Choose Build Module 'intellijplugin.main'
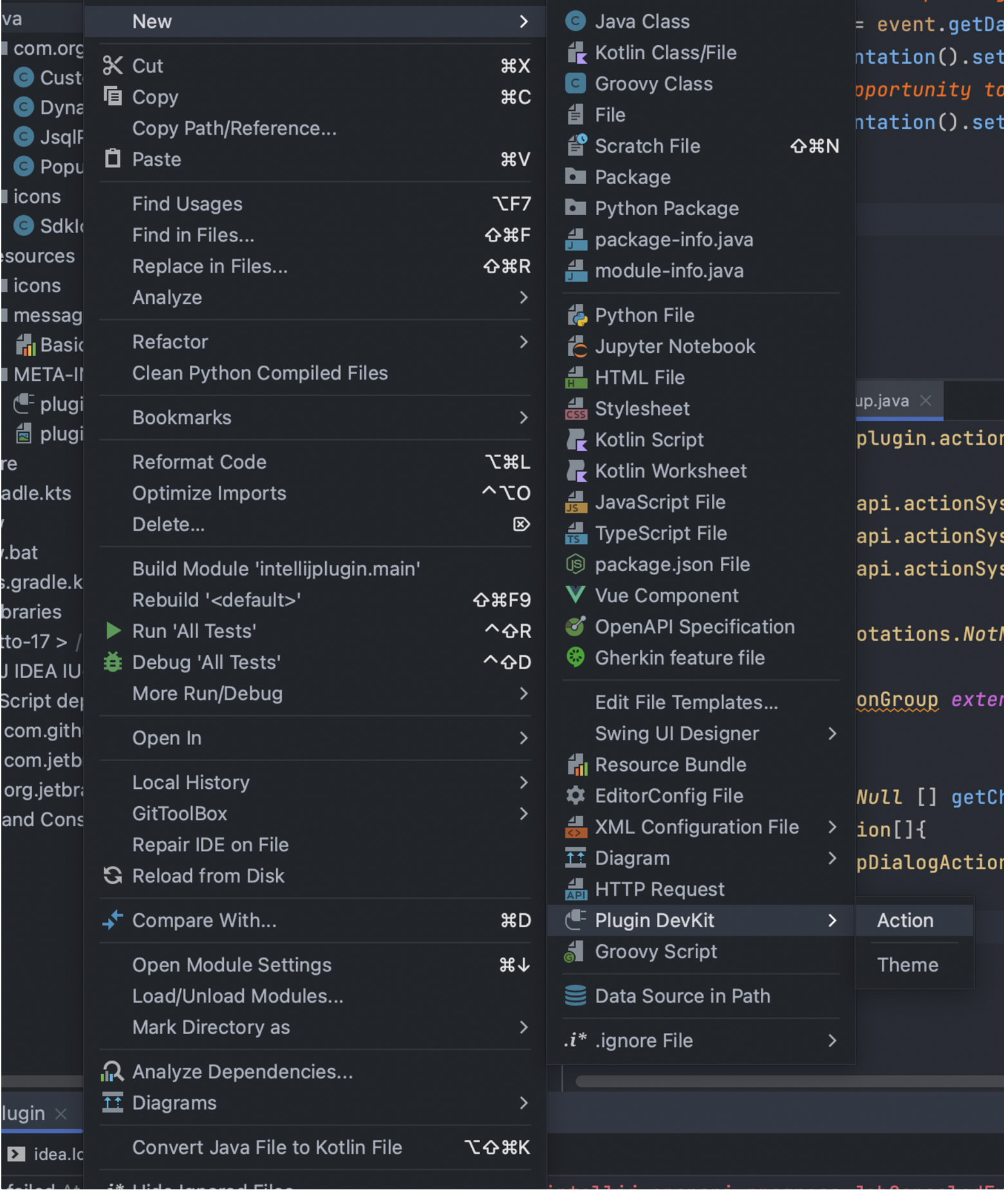1008x1190 pixels. pos(315,569)
